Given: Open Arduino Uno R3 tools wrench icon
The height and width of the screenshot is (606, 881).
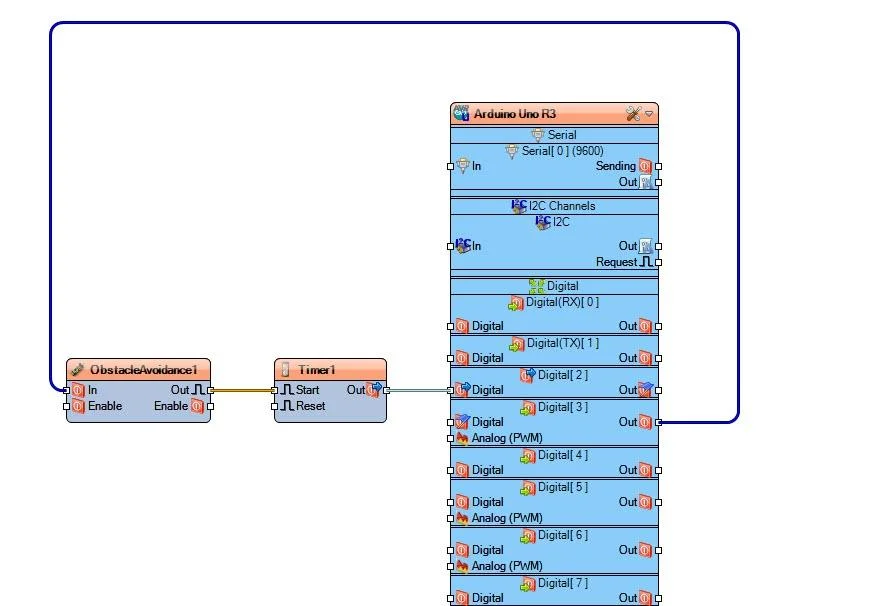Looking at the screenshot, I should click(x=632, y=114).
